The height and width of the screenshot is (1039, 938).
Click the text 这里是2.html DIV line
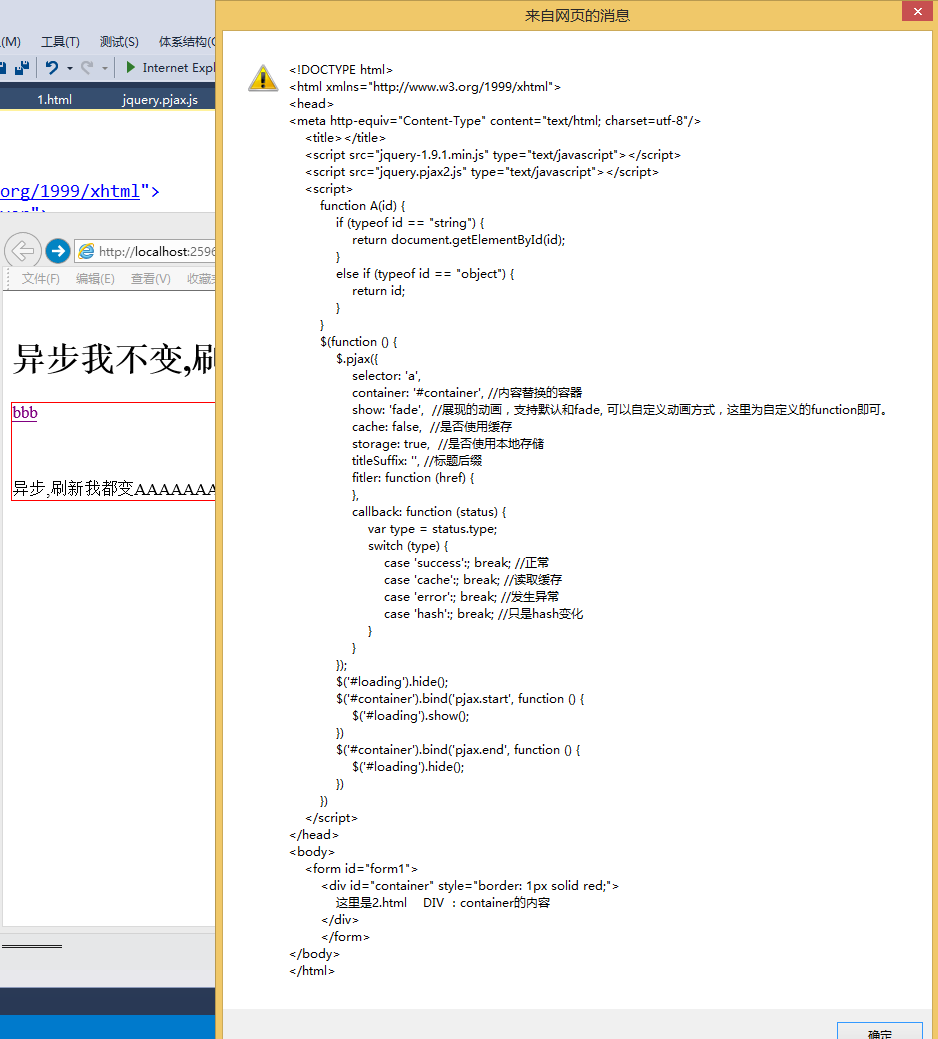pos(443,902)
